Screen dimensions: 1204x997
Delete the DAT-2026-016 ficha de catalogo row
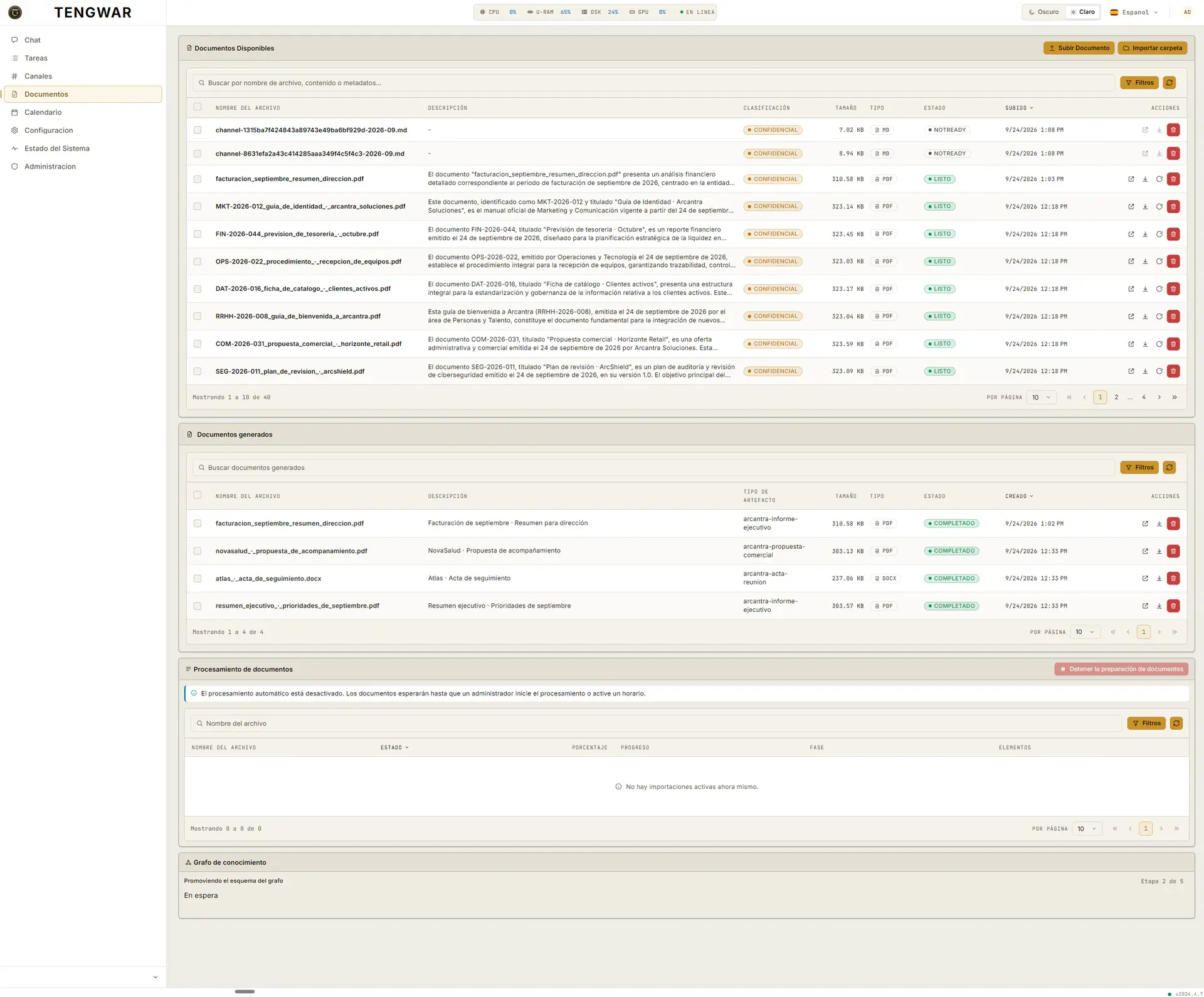pyautogui.click(x=1173, y=289)
